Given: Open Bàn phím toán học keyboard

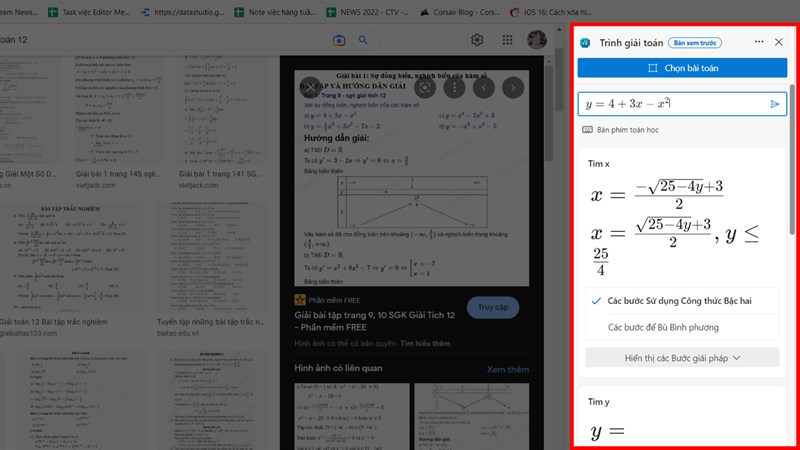Looking at the screenshot, I should 620,130.
